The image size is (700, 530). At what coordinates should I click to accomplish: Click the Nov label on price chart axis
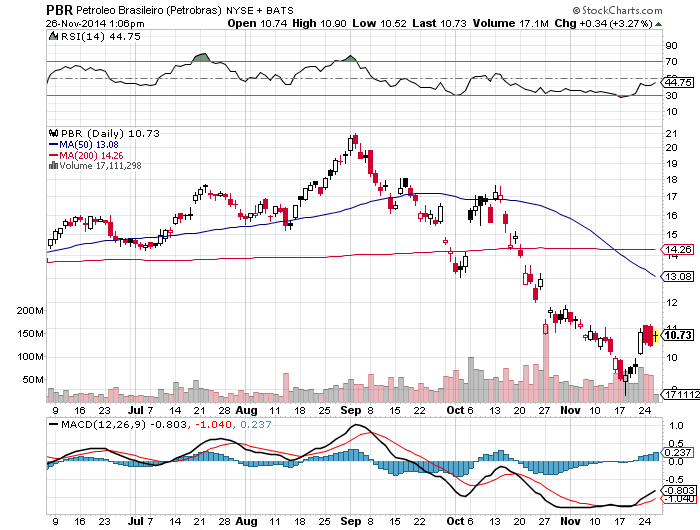point(570,410)
